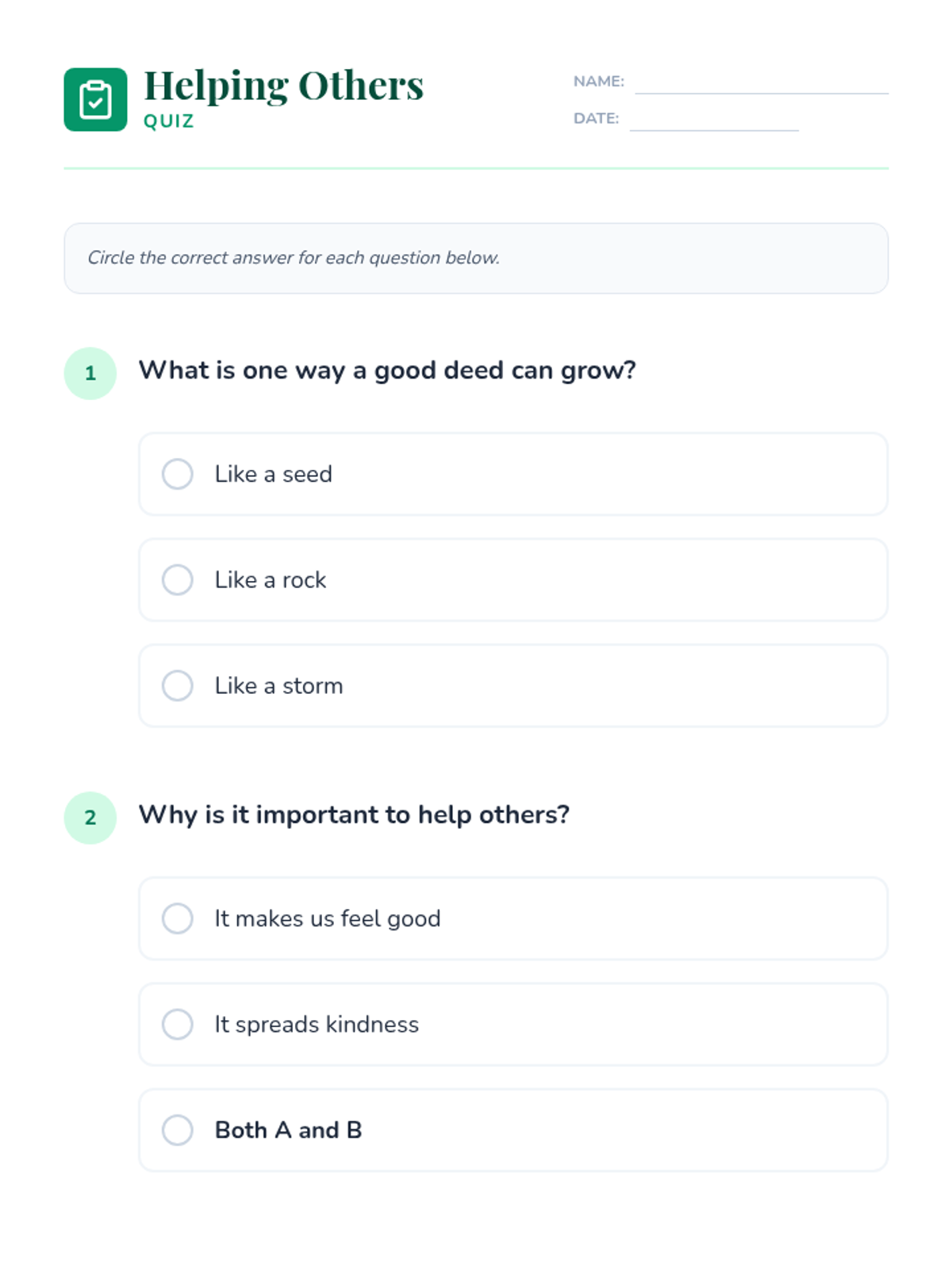
Task: Click the question 1 number badge
Action: click(90, 373)
